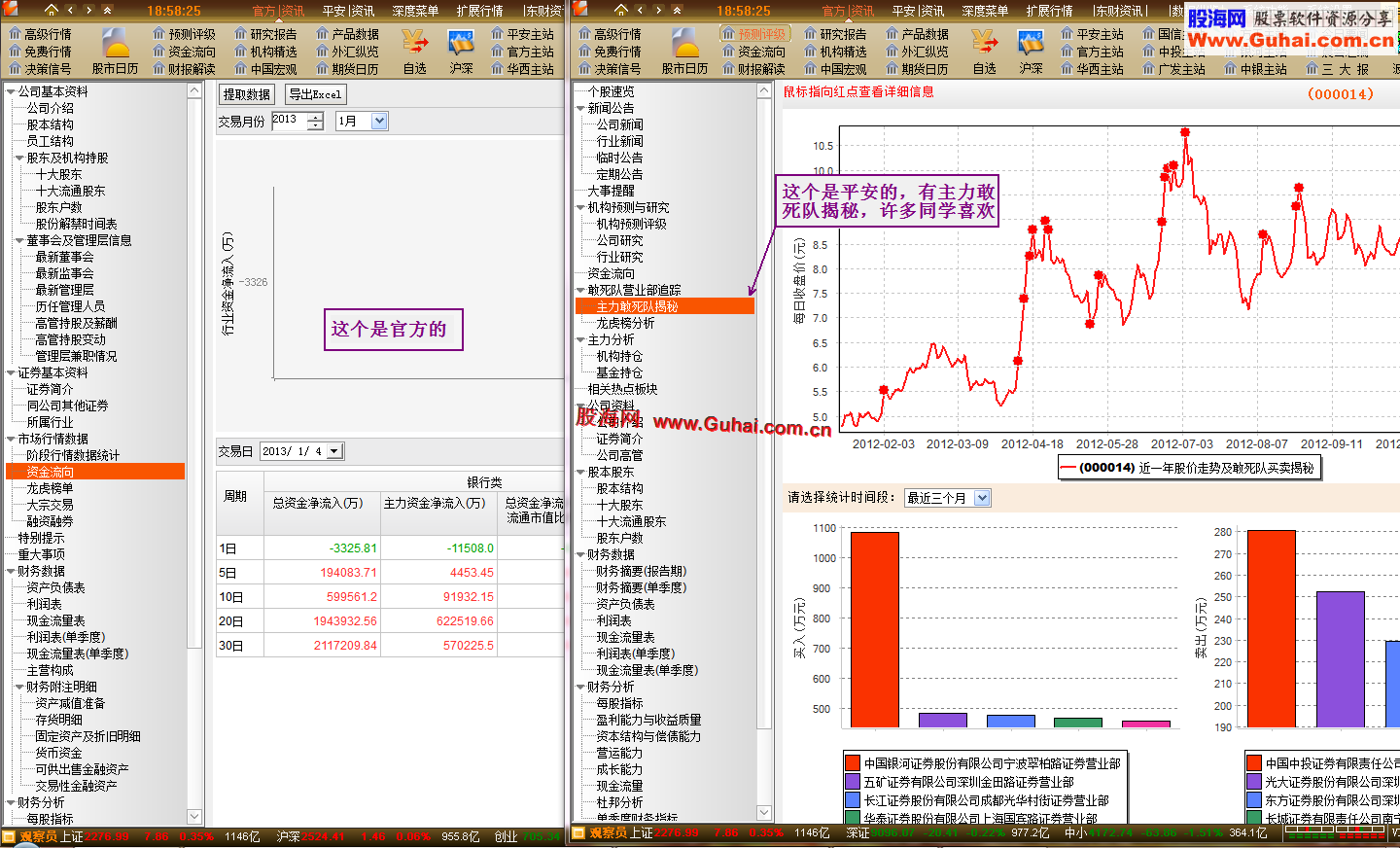1400x848 pixels.
Task: Click the 沪深 flag icon in the left window
Action: (461, 43)
